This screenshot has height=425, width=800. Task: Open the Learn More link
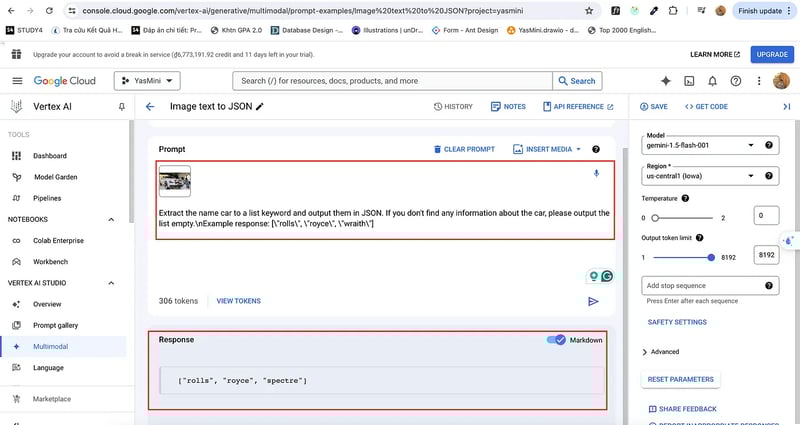point(715,55)
